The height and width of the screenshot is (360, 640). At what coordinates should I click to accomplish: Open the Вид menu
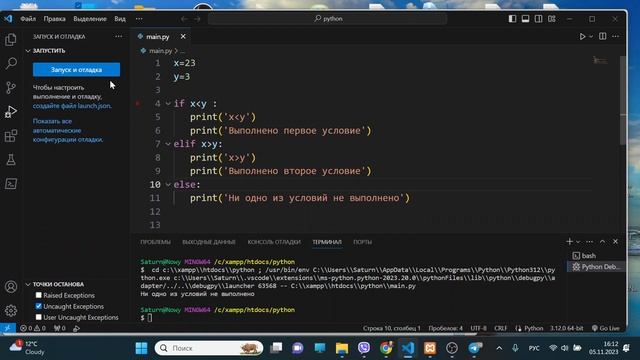point(120,19)
